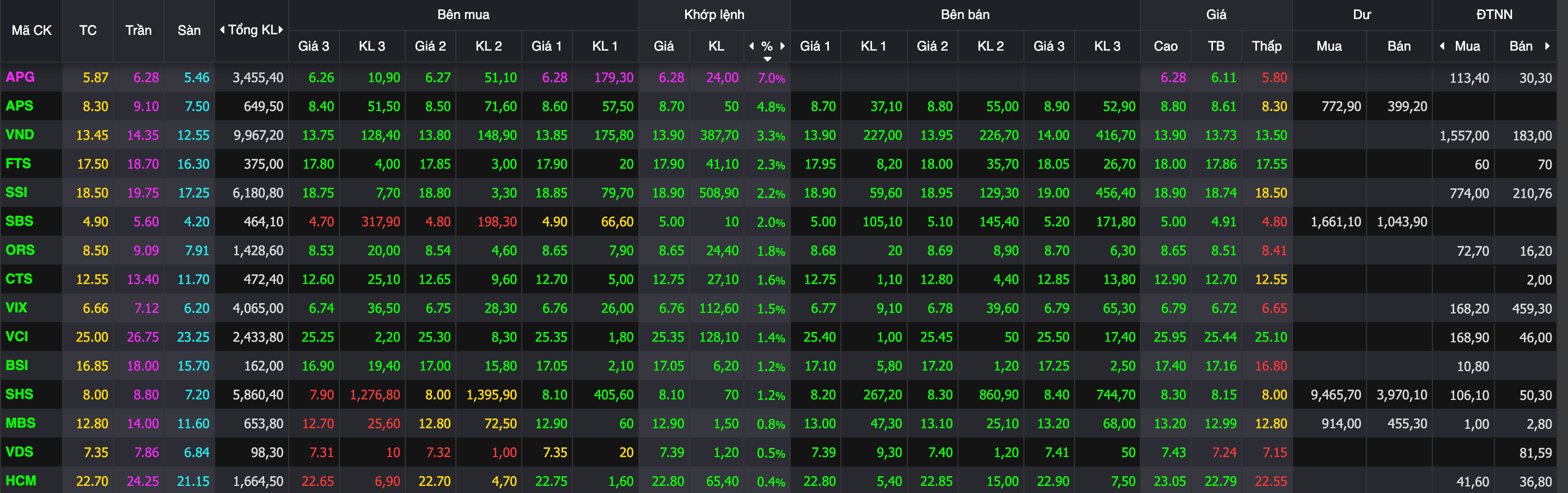Open the ORS stock symbol
Viewport: 1568px width, 493px height.
tap(20, 250)
